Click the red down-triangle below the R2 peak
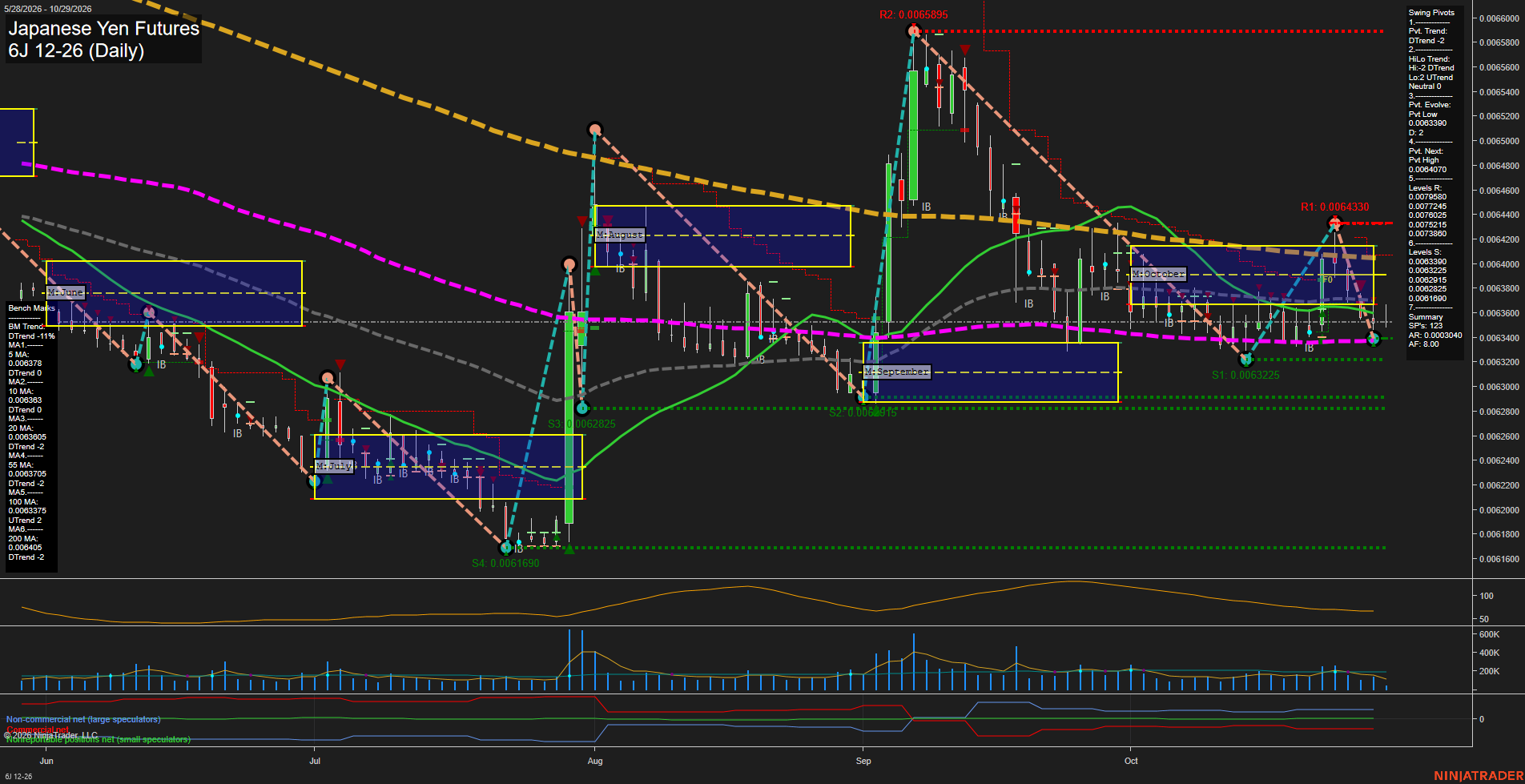 pyautogui.click(x=965, y=50)
